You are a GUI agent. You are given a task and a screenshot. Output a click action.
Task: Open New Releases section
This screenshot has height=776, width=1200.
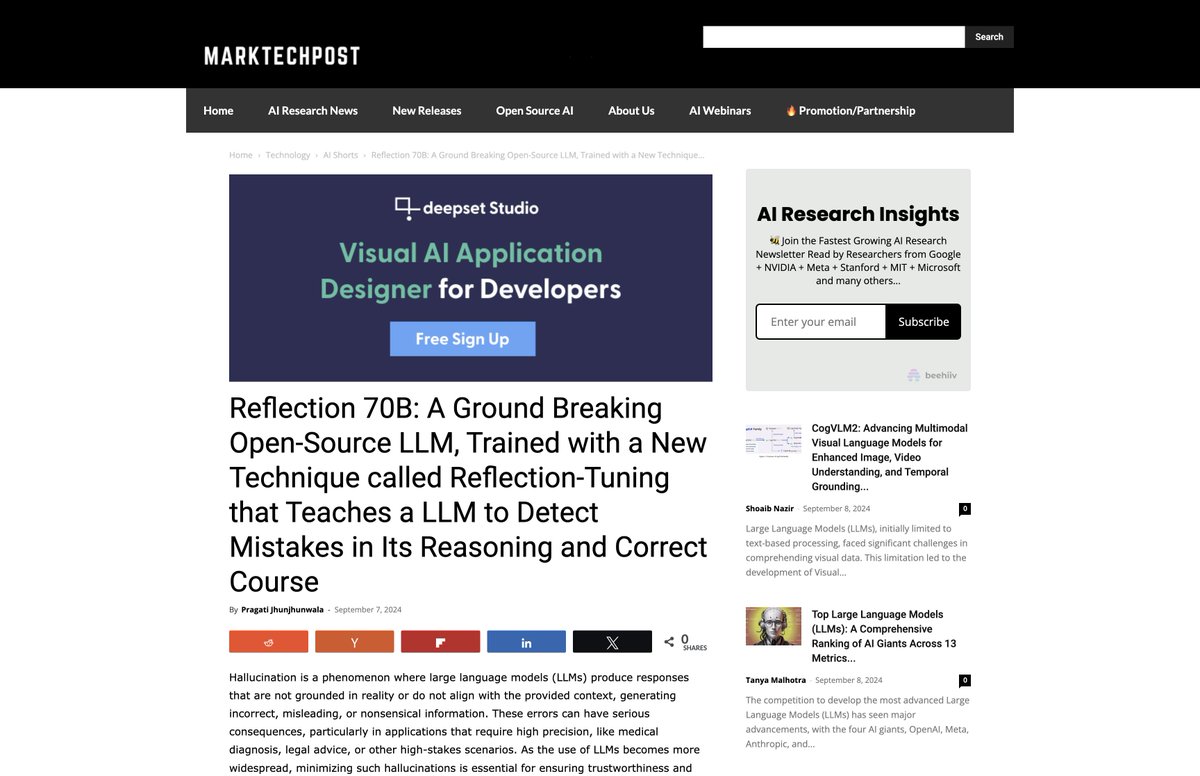(427, 111)
